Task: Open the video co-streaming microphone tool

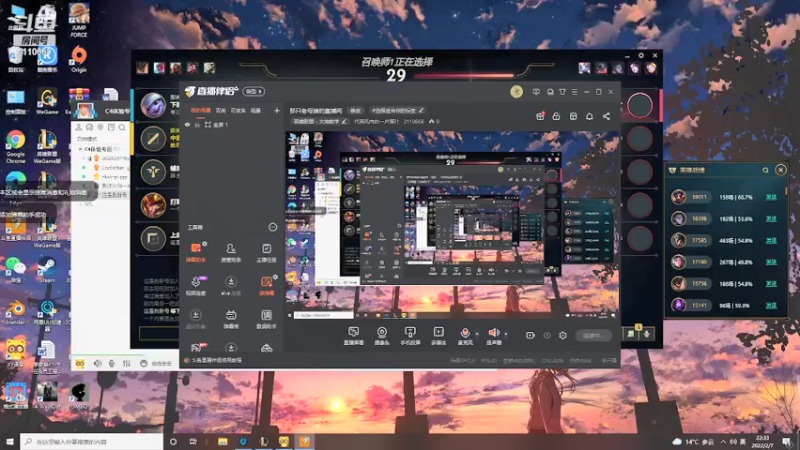Action: click(x=195, y=286)
